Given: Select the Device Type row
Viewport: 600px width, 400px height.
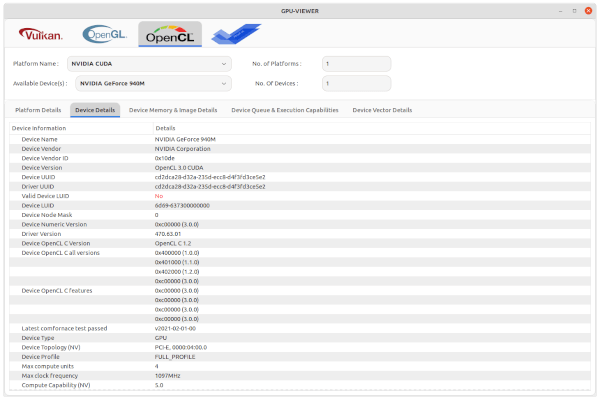Looking at the screenshot, I should coord(300,338).
